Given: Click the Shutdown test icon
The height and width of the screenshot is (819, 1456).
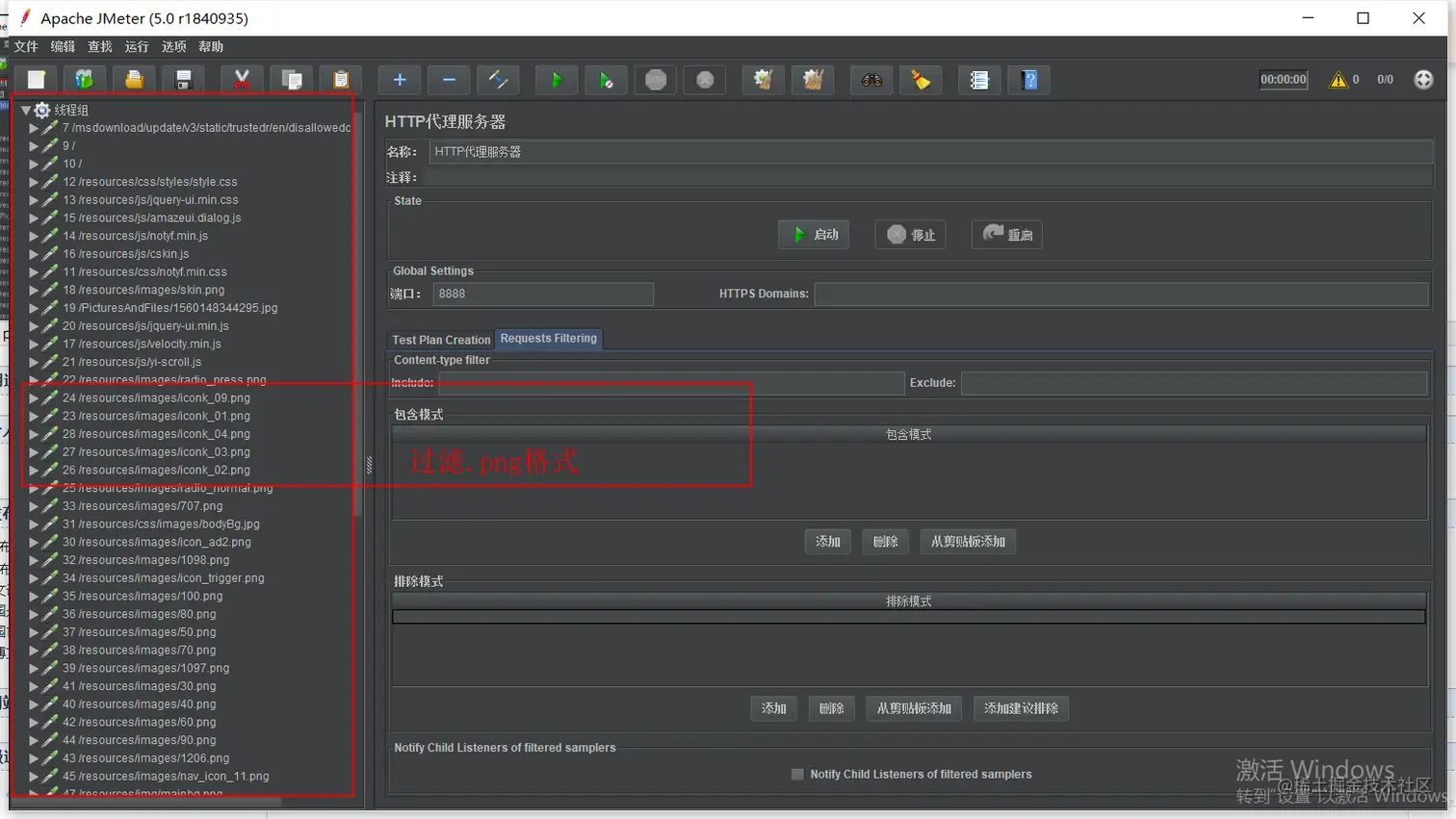Looking at the screenshot, I should pos(705,80).
